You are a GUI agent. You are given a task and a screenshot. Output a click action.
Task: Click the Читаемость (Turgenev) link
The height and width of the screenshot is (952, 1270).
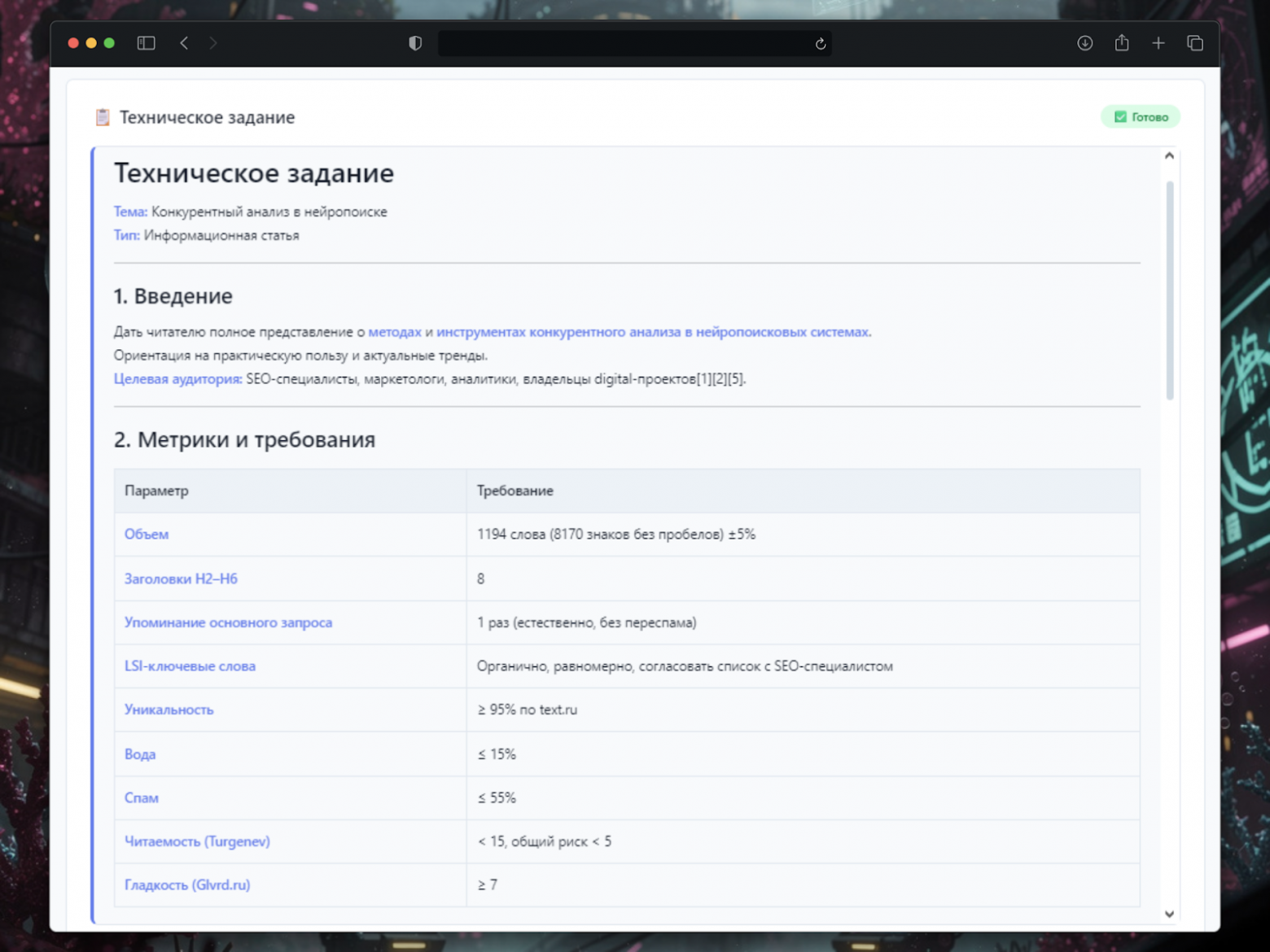tap(197, 841)
